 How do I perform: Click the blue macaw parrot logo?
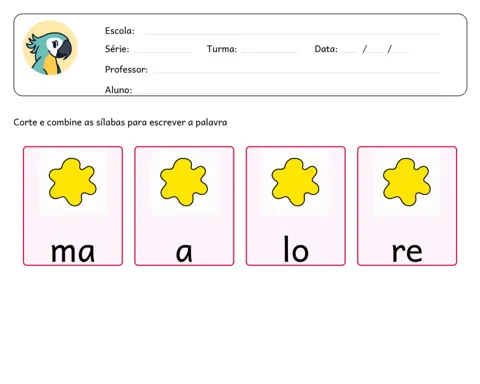tap(50, 48)
